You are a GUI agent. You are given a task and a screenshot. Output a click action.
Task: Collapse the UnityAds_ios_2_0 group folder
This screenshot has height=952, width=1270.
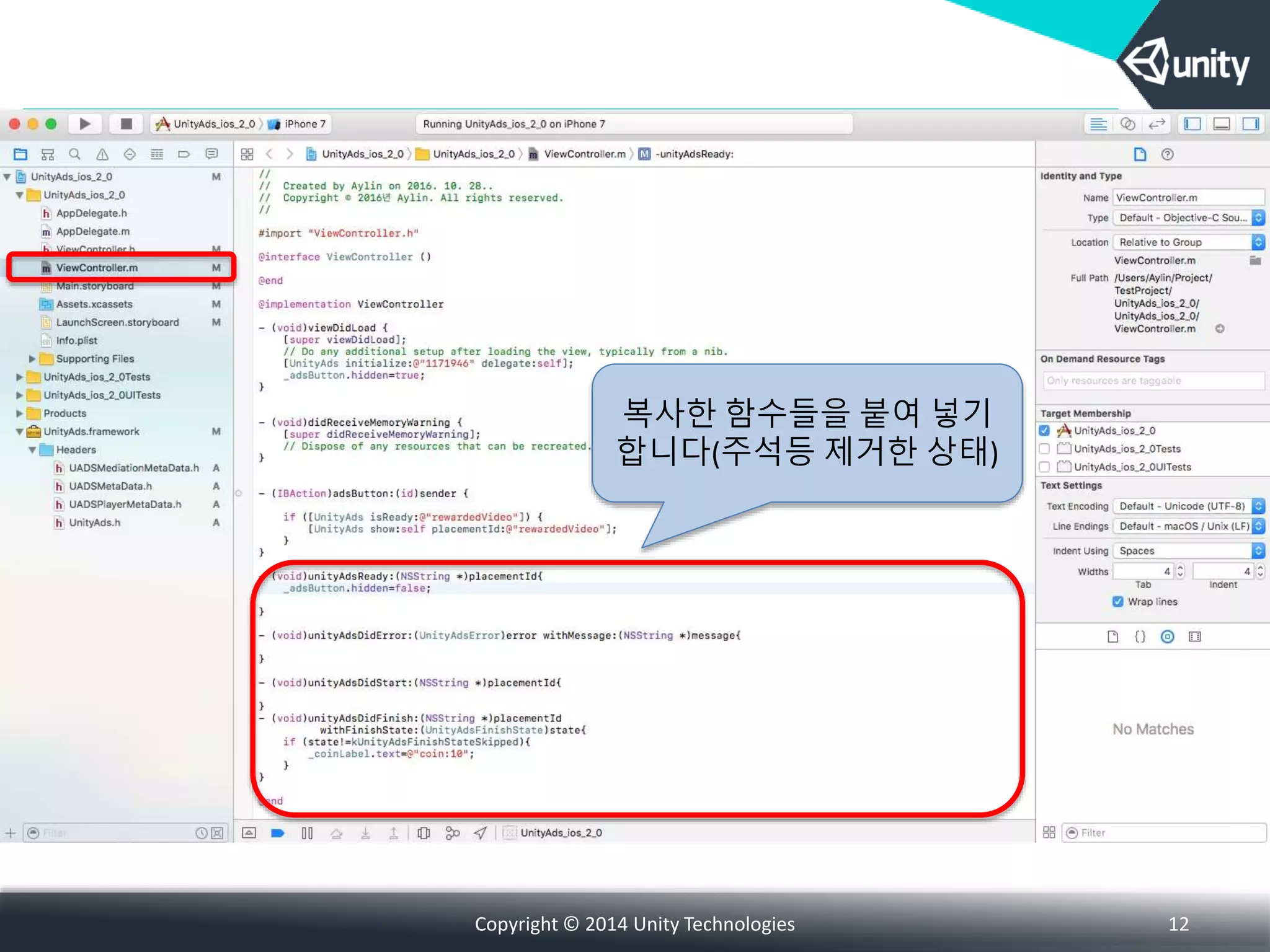click(x=19, y=195)
